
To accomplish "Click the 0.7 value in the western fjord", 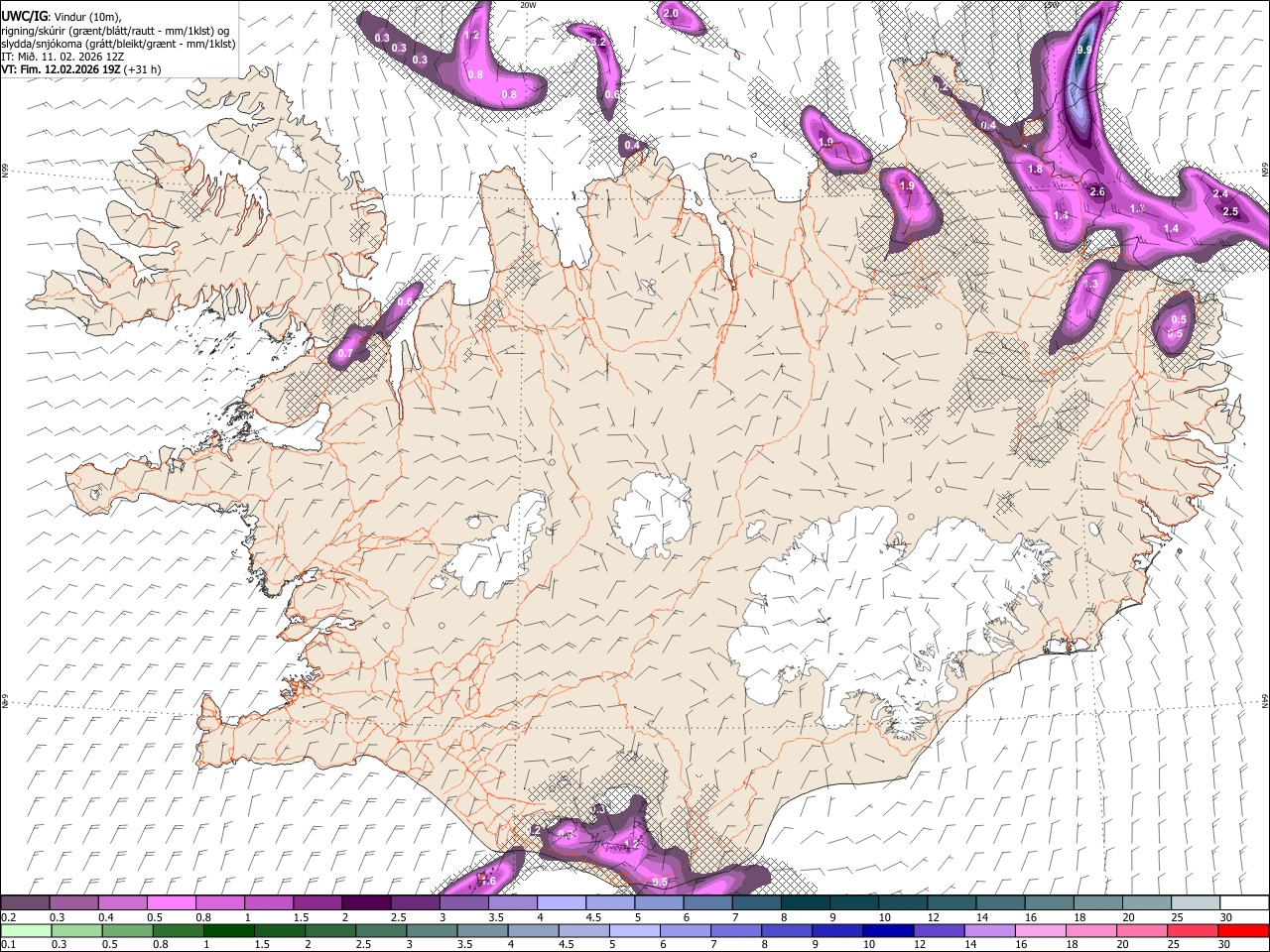I will tap(345, 353).
